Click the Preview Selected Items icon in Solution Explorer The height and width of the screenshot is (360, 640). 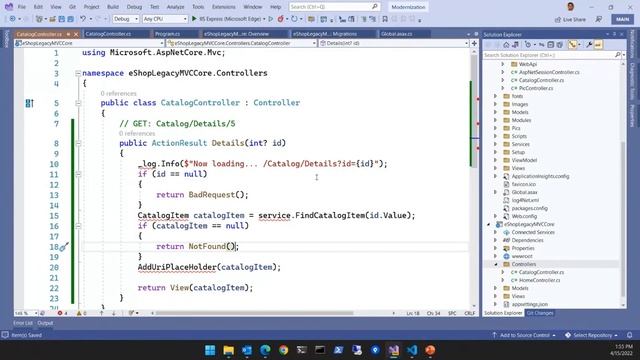coord(598,45)
